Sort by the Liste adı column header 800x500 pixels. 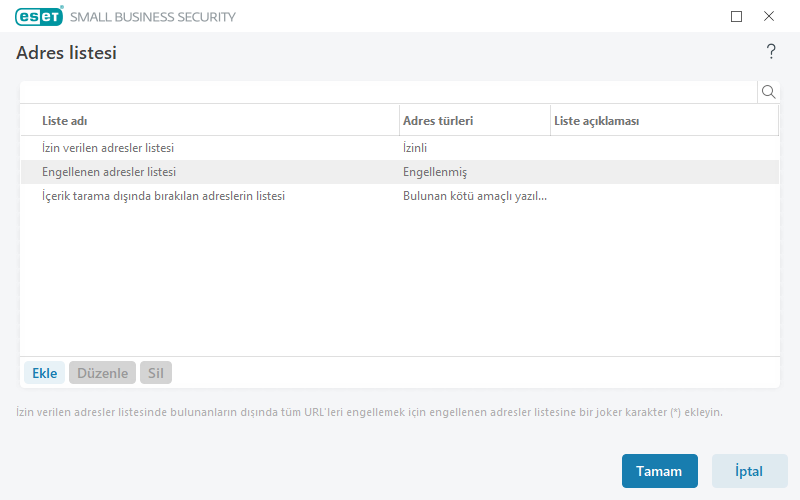(65, 121)
